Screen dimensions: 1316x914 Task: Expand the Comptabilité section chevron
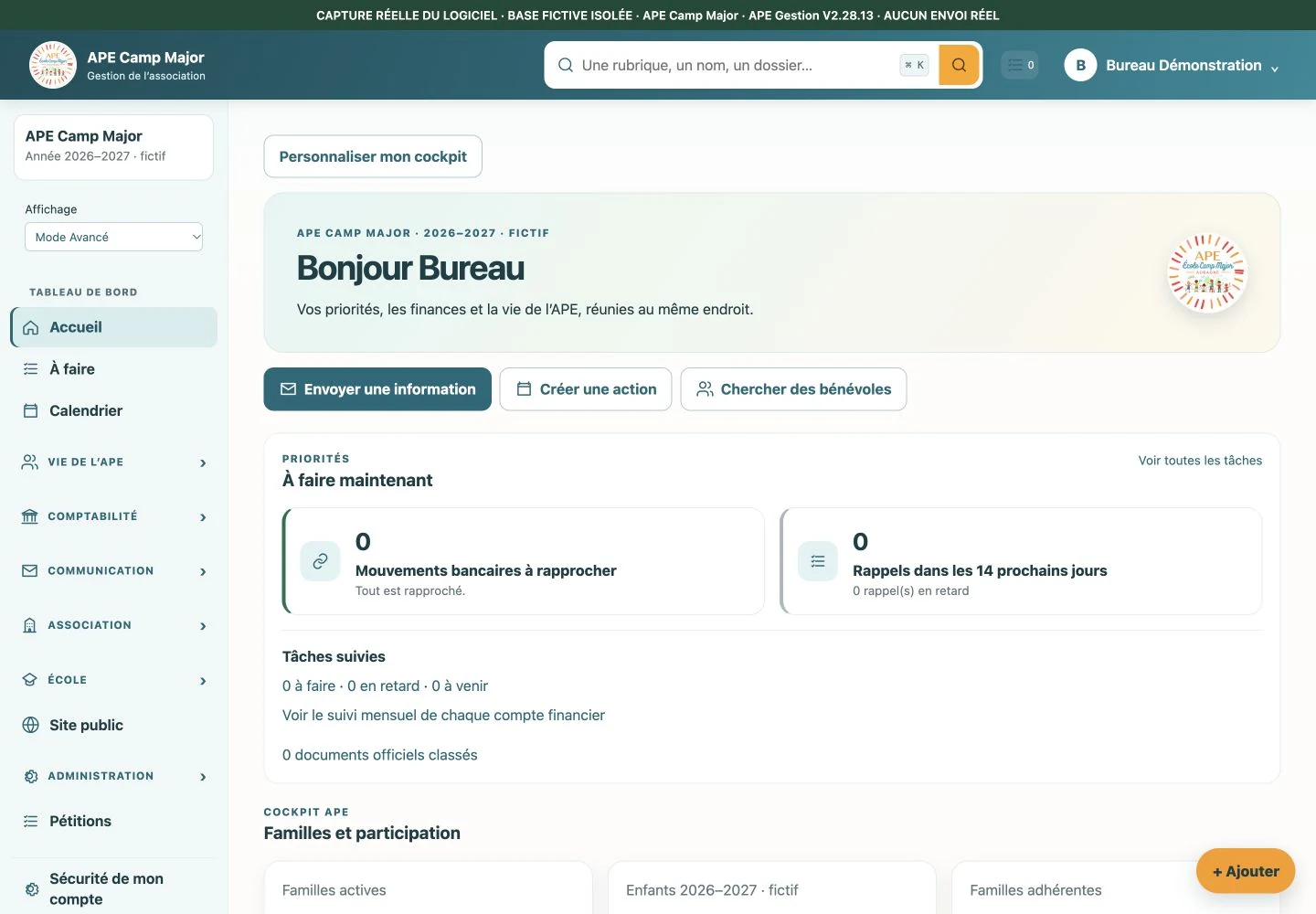[203, 517]
